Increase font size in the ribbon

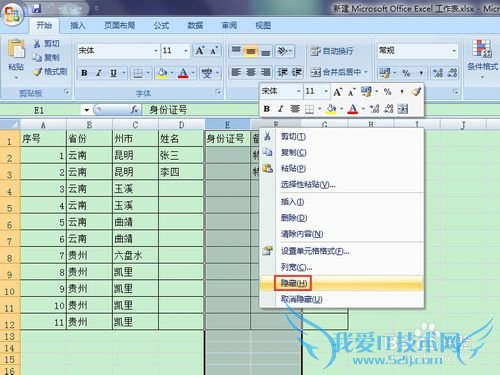pyautogui.click(x=200, y=51)
